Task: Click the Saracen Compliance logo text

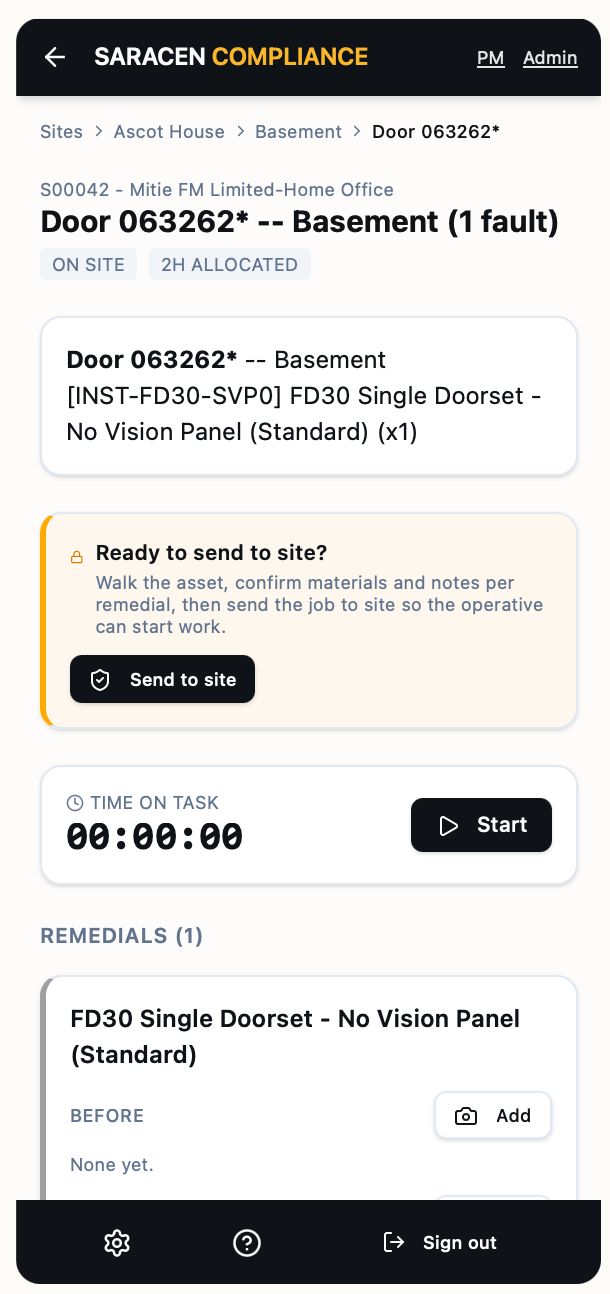Action: pos(231,57)
